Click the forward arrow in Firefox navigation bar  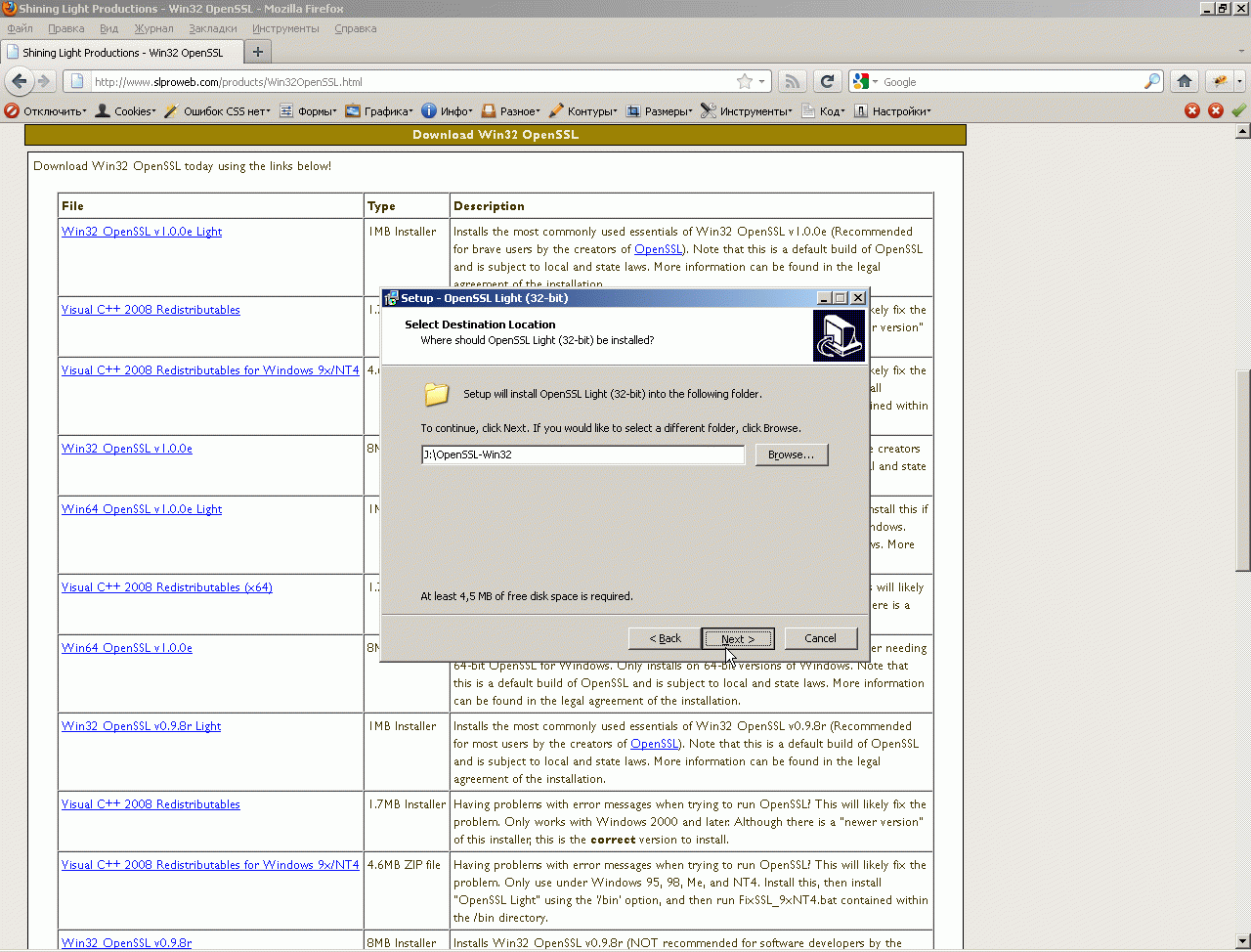[44, 81]
